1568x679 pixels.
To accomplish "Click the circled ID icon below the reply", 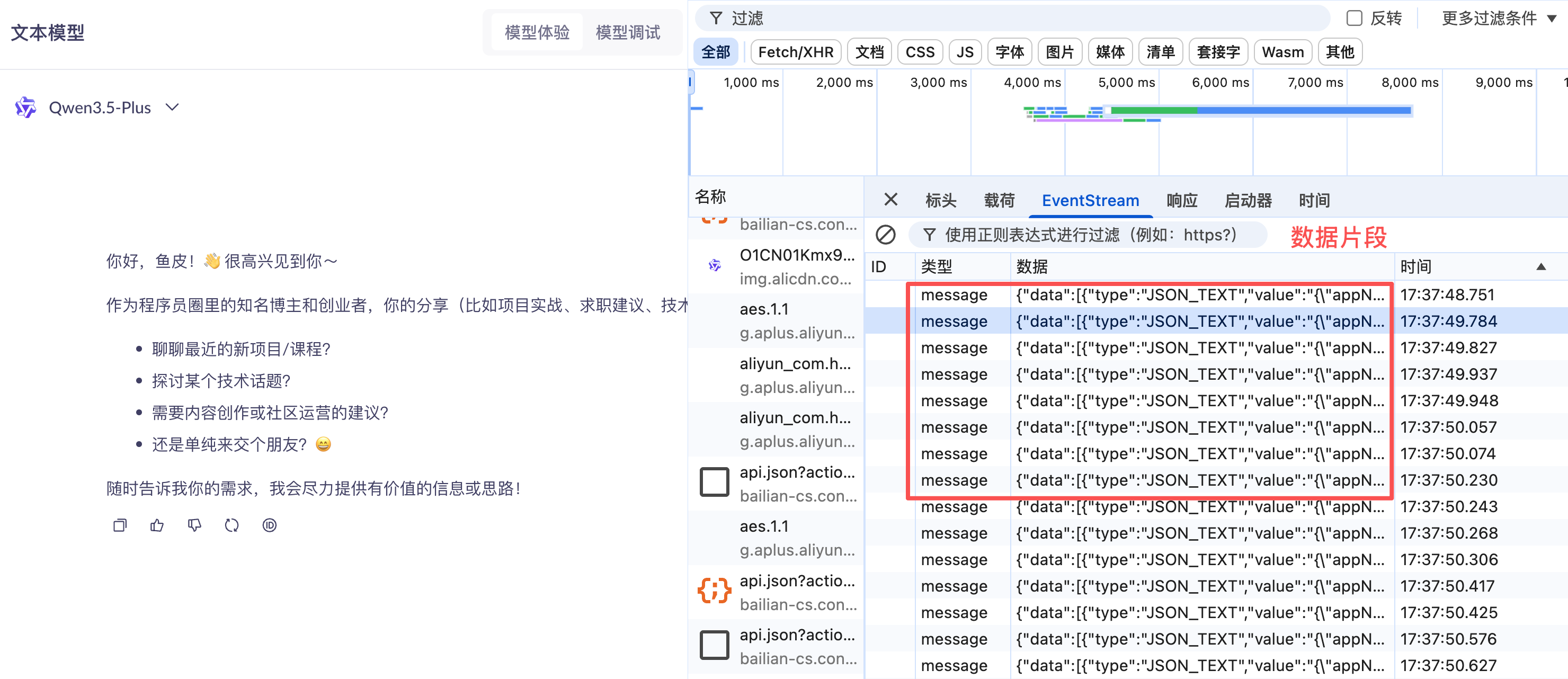I will click(270, 525).
